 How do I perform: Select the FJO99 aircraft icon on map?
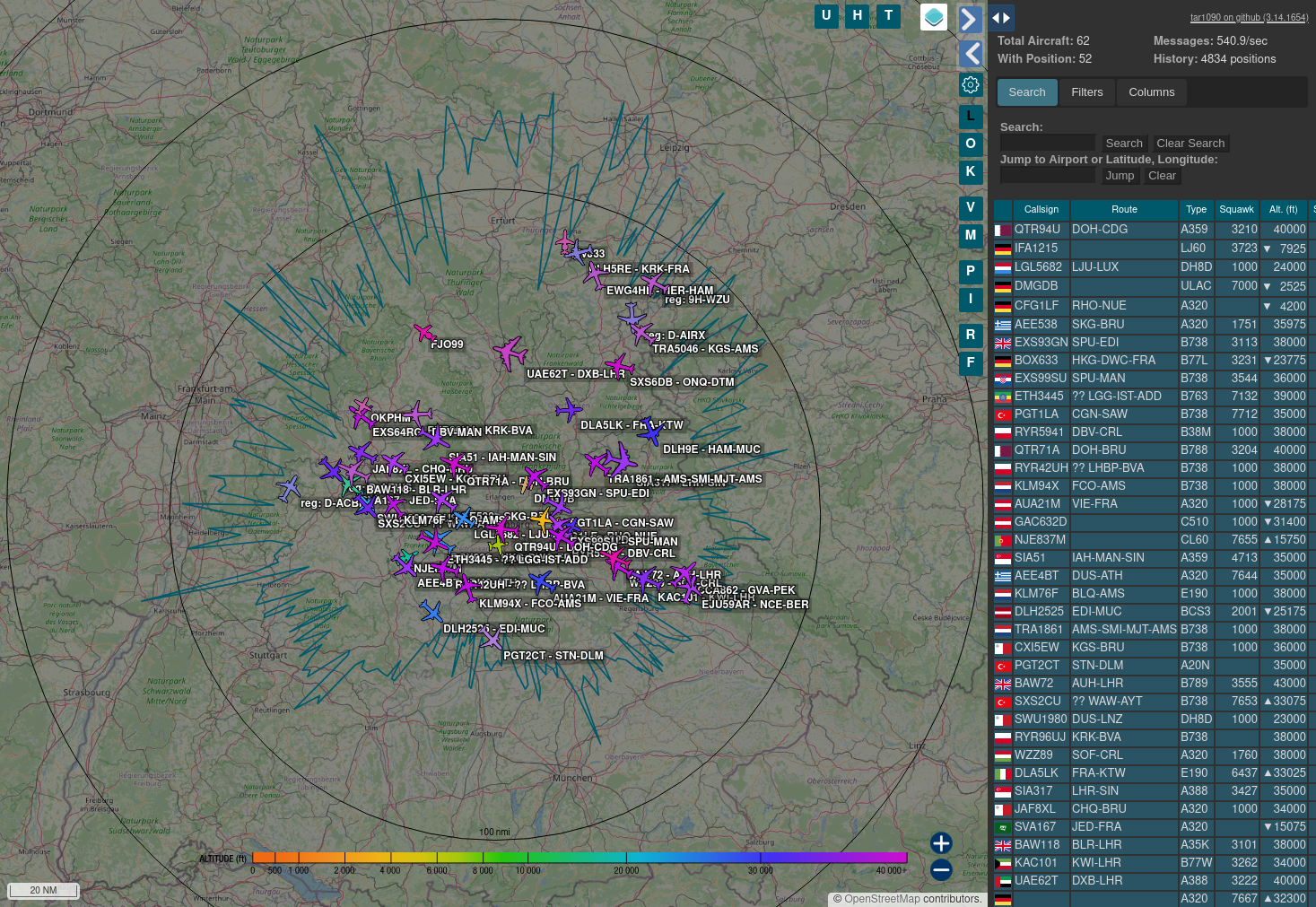point(423,333)
